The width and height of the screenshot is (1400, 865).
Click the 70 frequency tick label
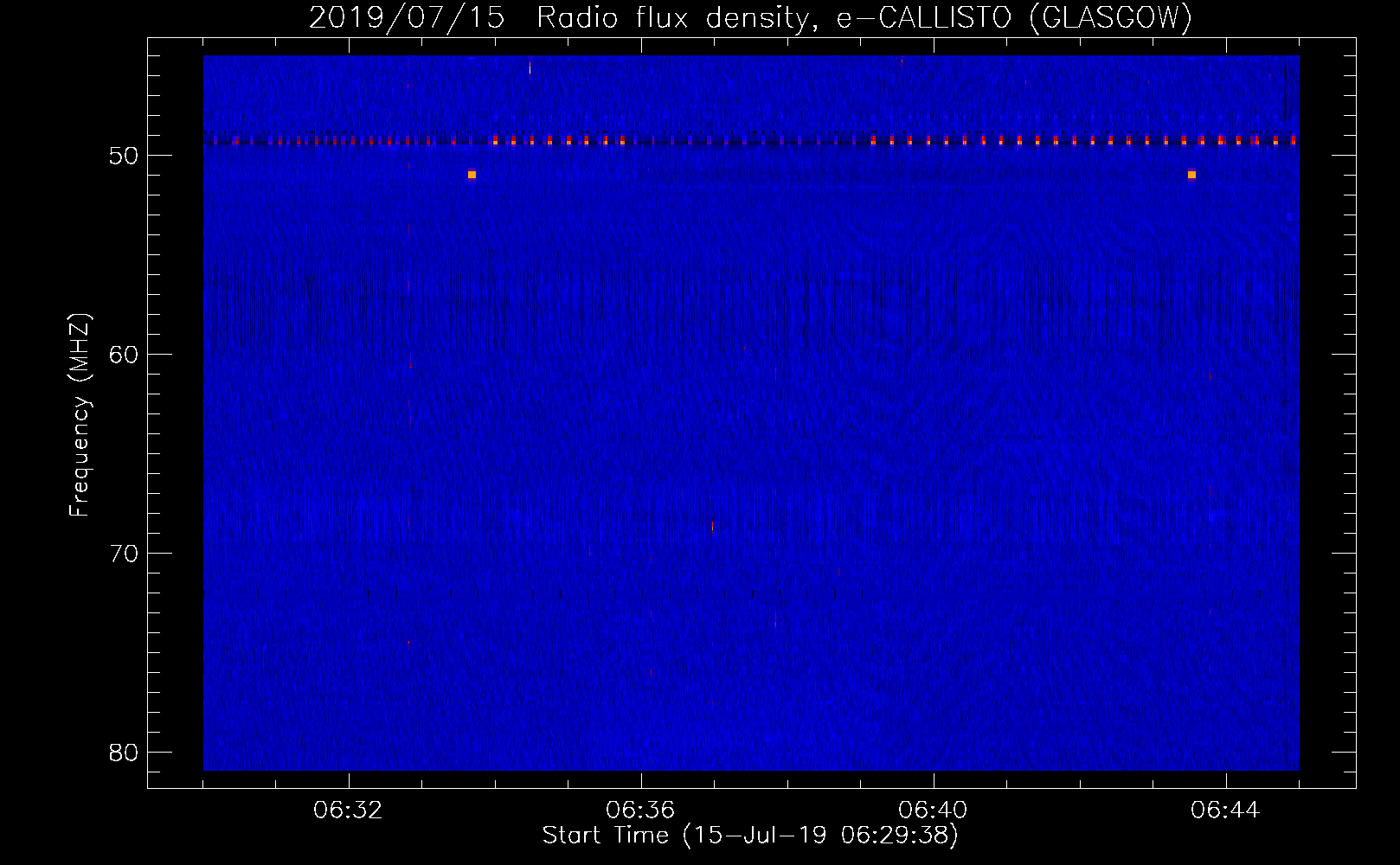tap(124, 554)
